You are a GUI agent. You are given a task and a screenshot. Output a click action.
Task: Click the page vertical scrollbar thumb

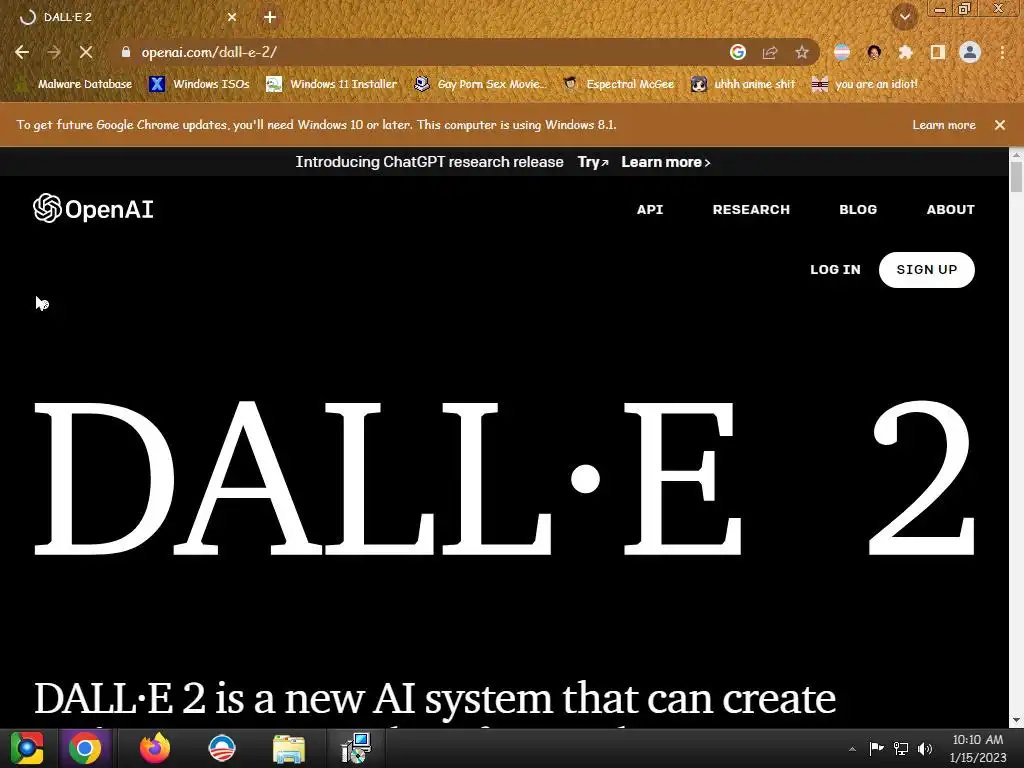(x=1016, y=177)
